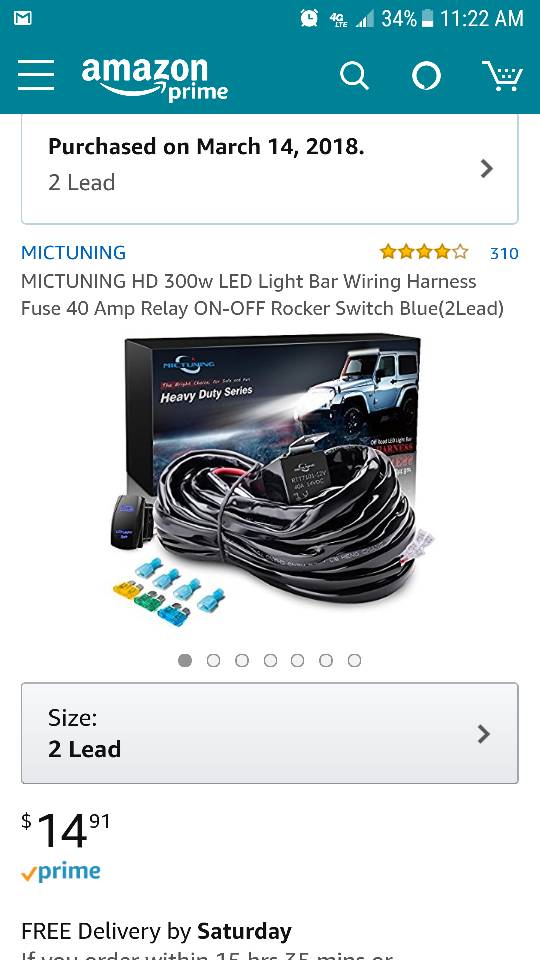Select the second image carousel dot
The height and width of the screenshot is (960, 540).
coord(213,661)
